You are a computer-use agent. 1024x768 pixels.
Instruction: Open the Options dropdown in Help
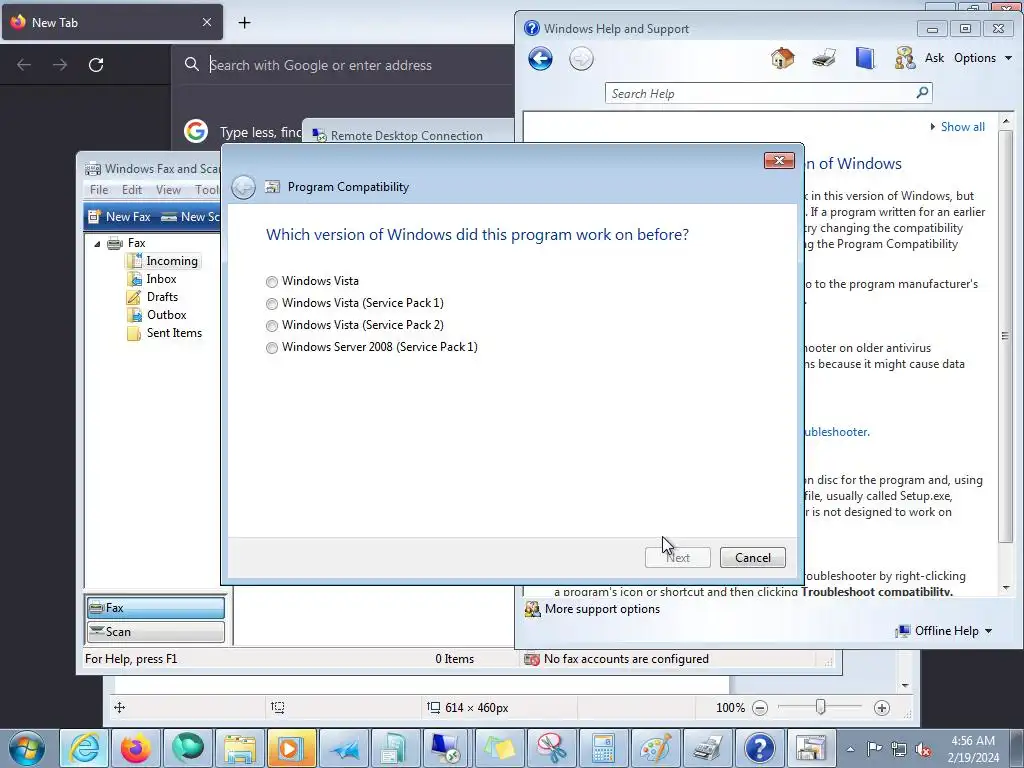coord(983,58)
